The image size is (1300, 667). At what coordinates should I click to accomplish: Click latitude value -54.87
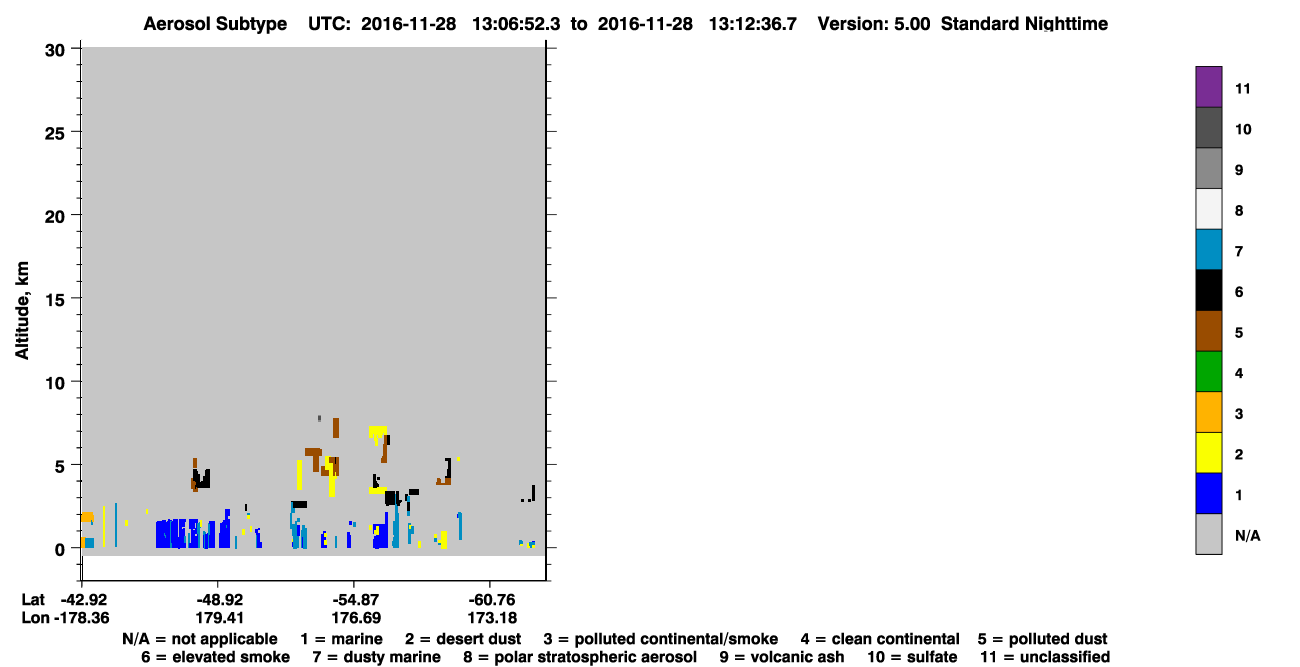(x=355, y=600)
